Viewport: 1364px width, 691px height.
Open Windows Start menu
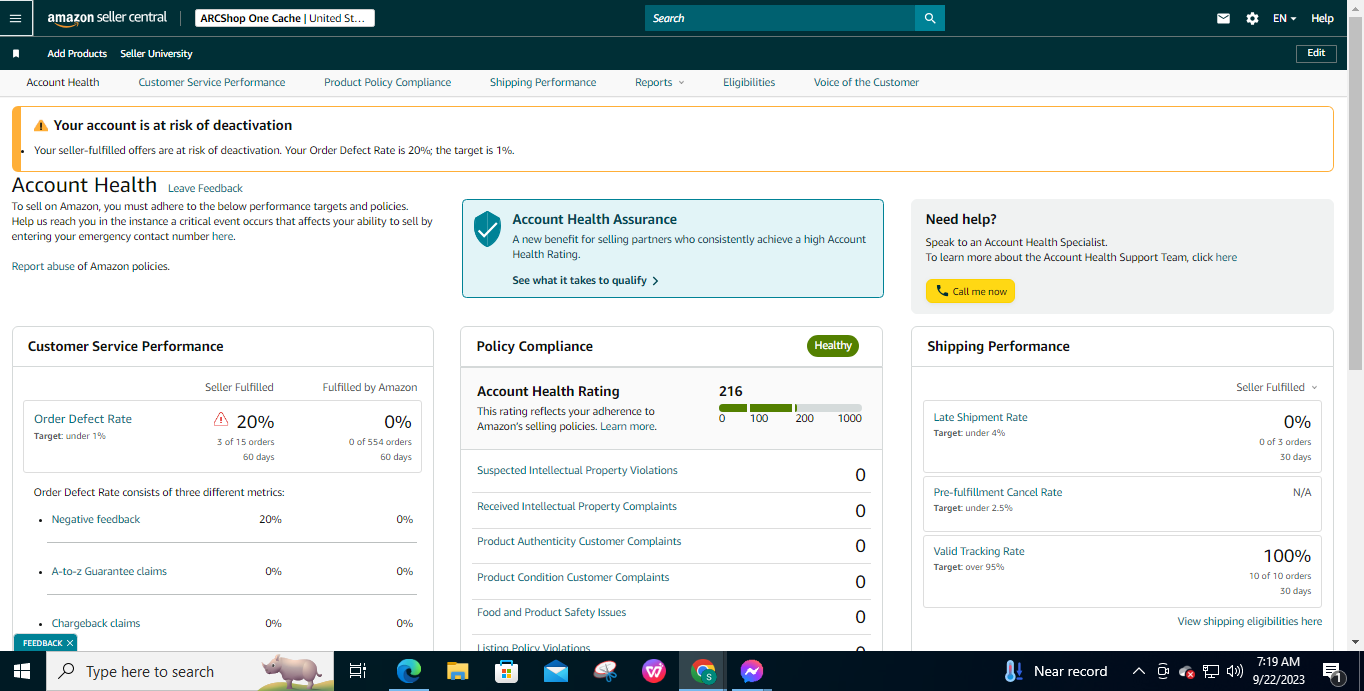(22, 671)
